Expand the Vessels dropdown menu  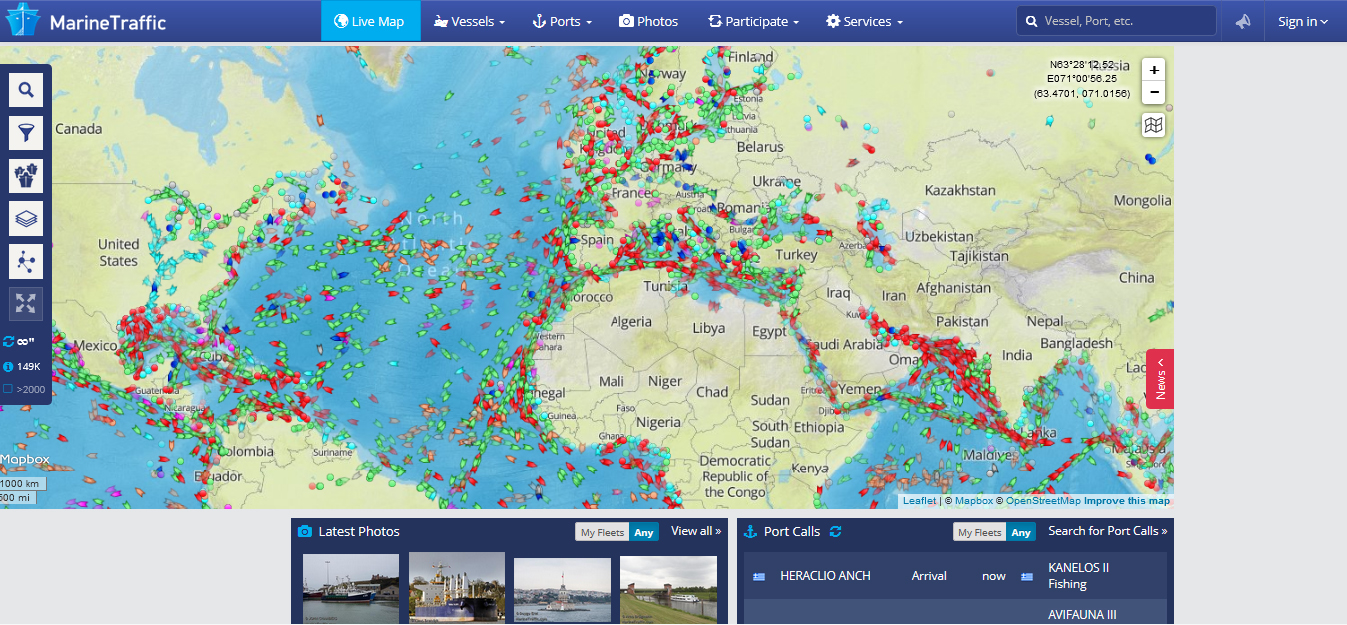click(469, 21)
